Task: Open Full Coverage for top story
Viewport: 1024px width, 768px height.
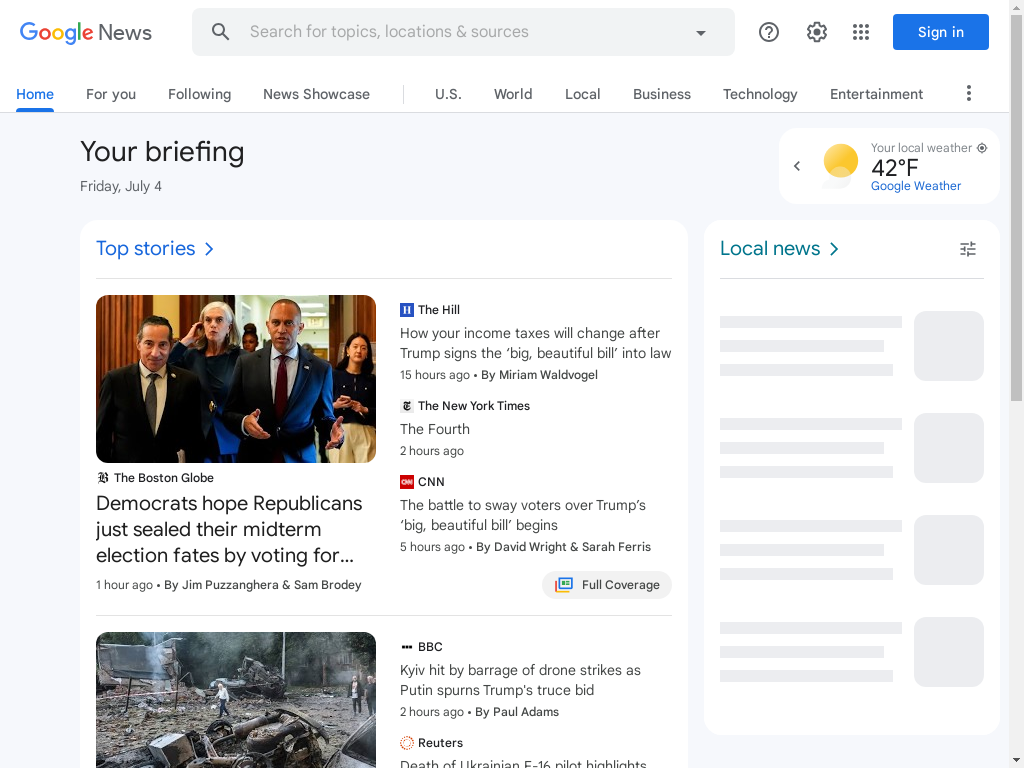Action: (x=607, y=585)
